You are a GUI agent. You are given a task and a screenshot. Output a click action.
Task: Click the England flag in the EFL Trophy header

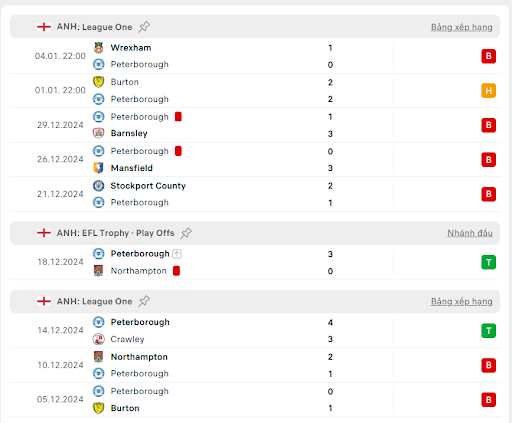click(x=44, y=233)
